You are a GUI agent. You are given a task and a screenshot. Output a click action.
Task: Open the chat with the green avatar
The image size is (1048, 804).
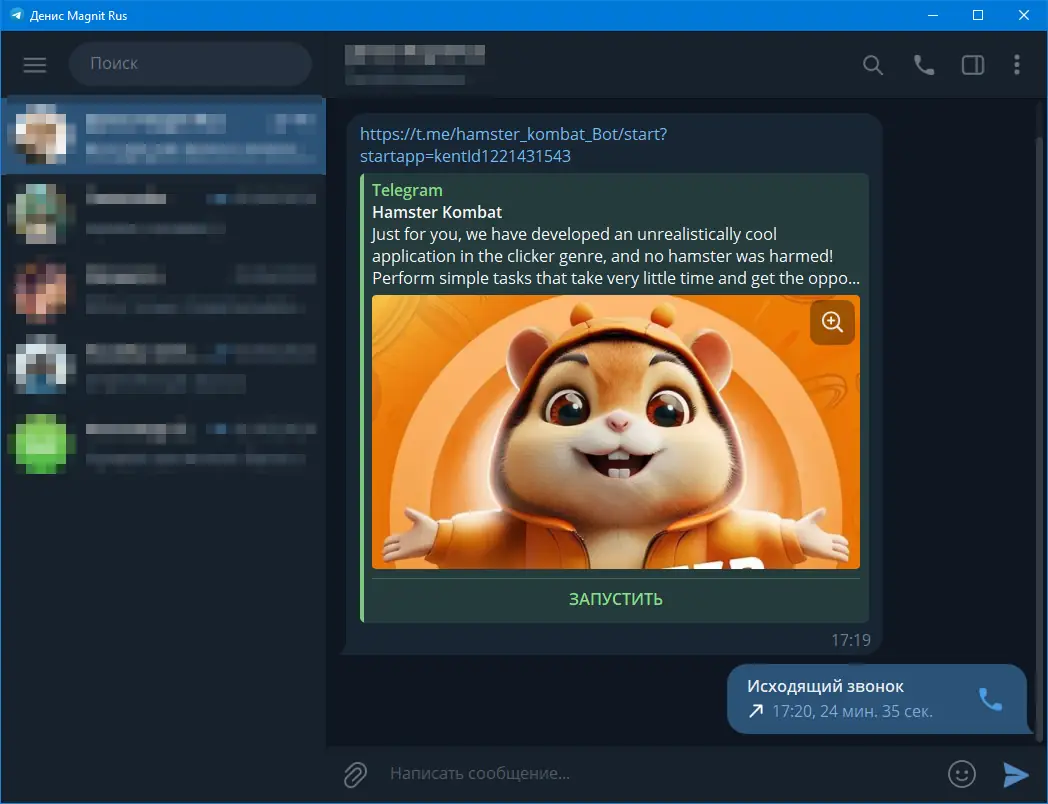point(163,444)
